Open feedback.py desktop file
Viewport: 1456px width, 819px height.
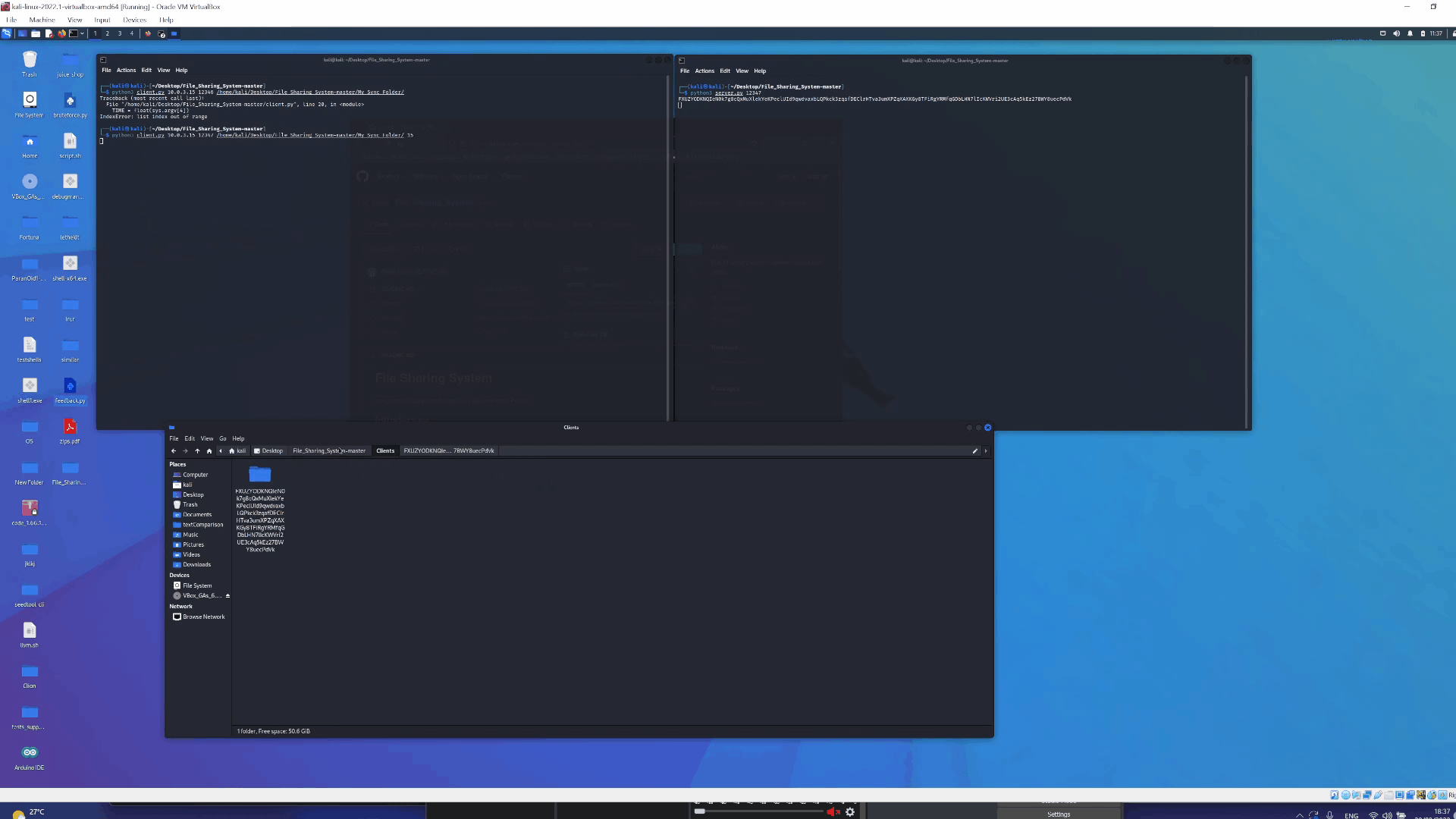tap(70, 390)
